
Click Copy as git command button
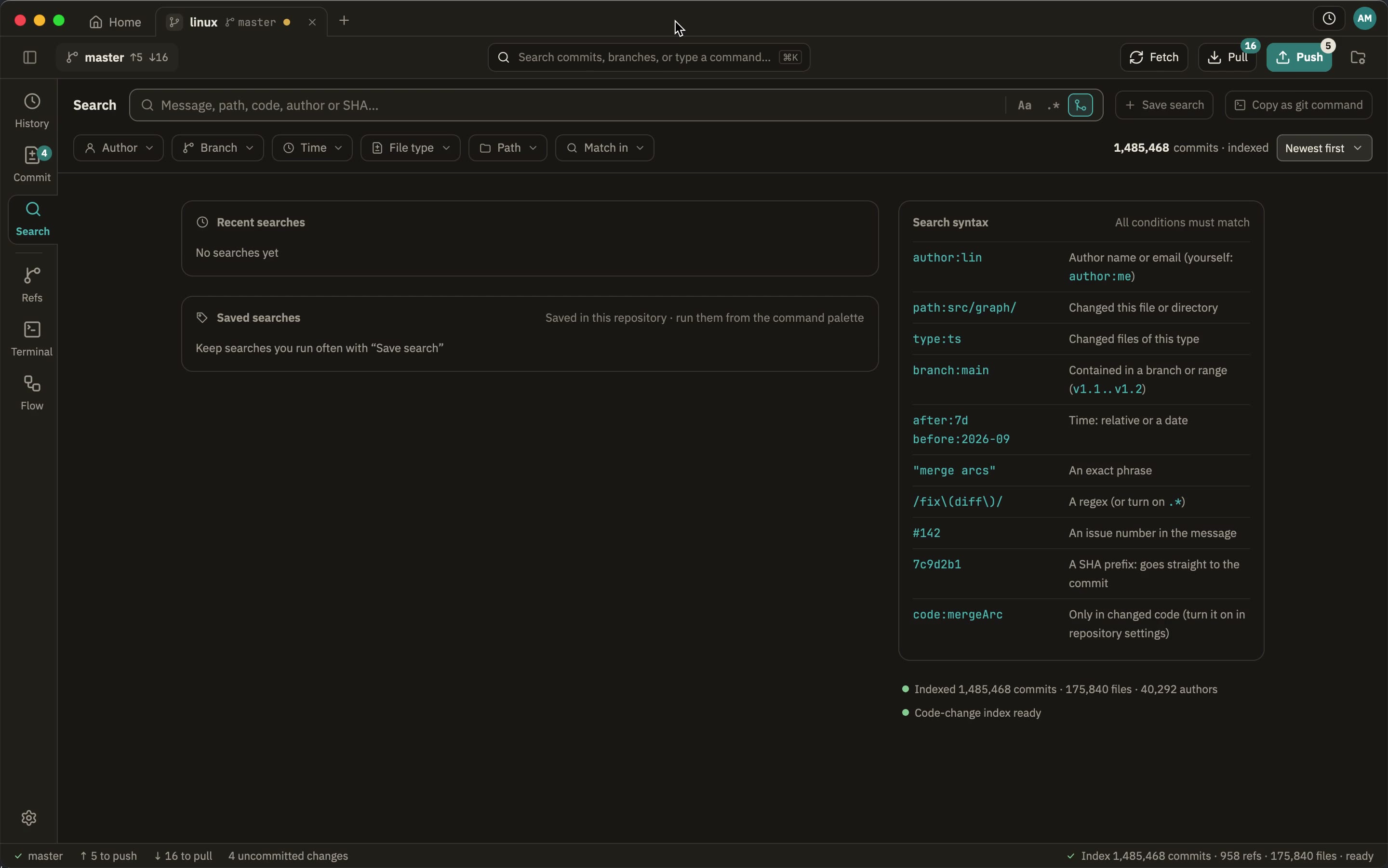pos(1298,105)
